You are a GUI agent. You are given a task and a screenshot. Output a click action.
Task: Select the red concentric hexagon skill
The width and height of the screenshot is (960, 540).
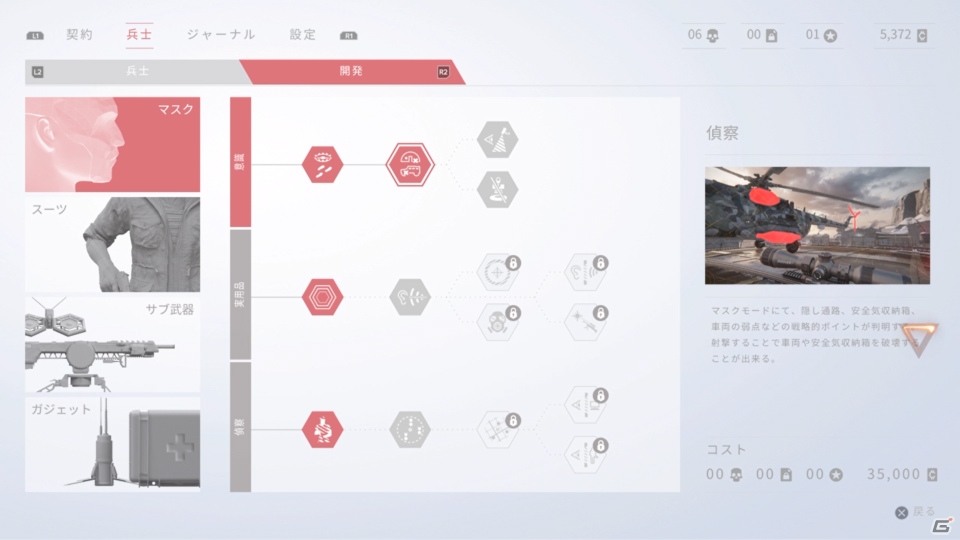[322, 297]
